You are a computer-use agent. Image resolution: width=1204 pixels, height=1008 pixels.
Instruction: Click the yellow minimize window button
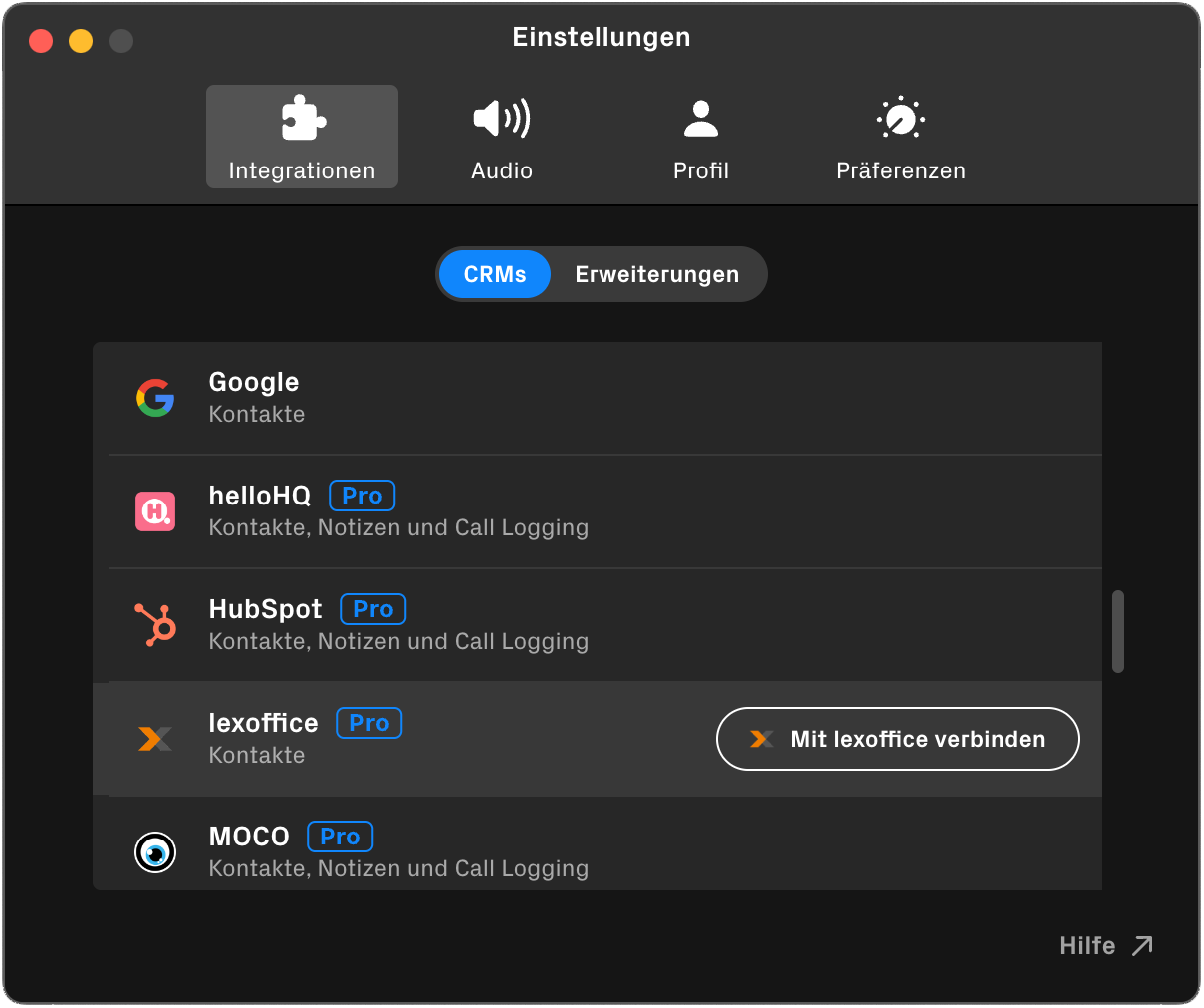pyautogui.click(x=81, y=41)
